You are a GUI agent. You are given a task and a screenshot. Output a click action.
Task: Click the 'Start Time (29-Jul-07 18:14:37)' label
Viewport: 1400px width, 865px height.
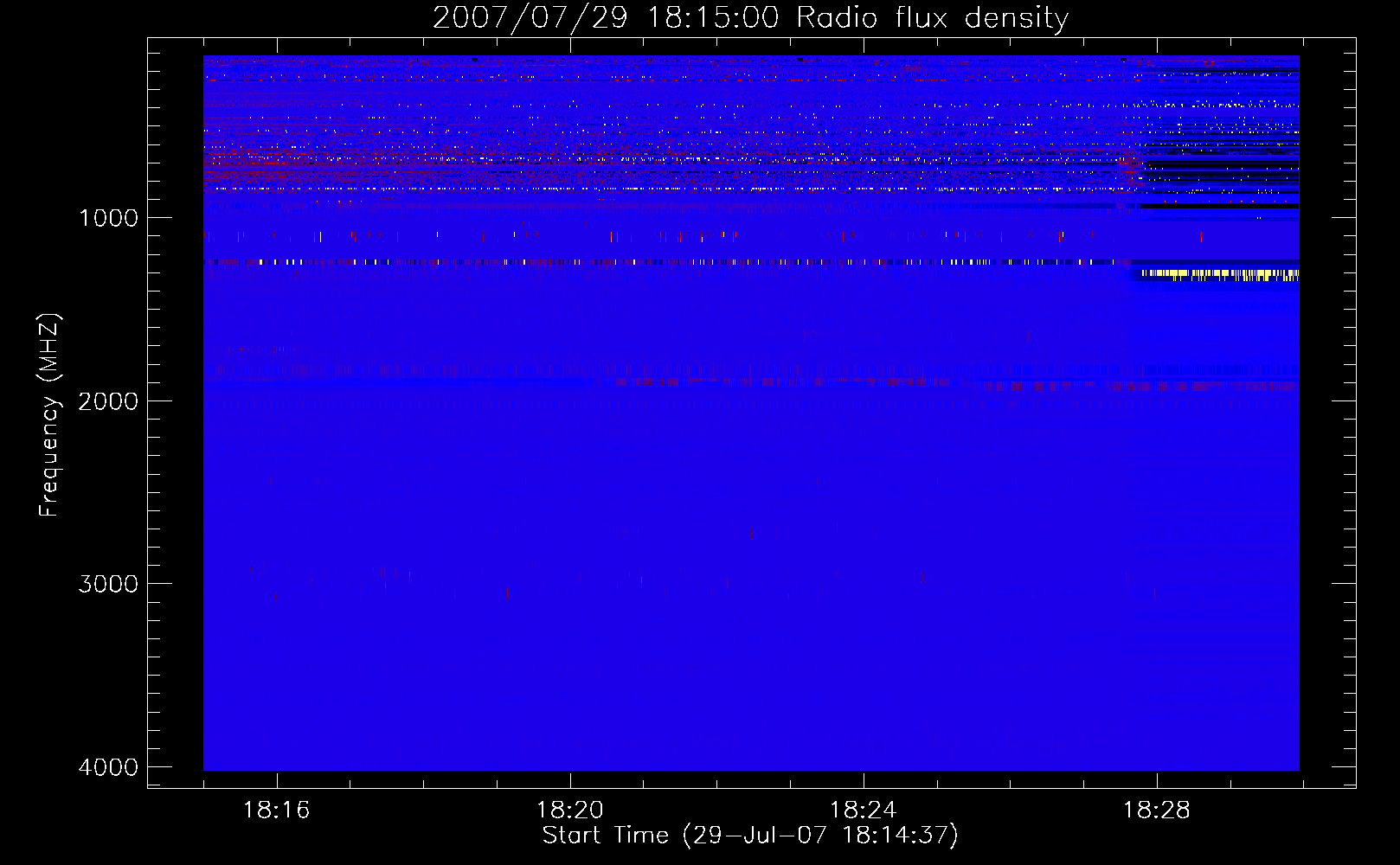coord(750,836)
